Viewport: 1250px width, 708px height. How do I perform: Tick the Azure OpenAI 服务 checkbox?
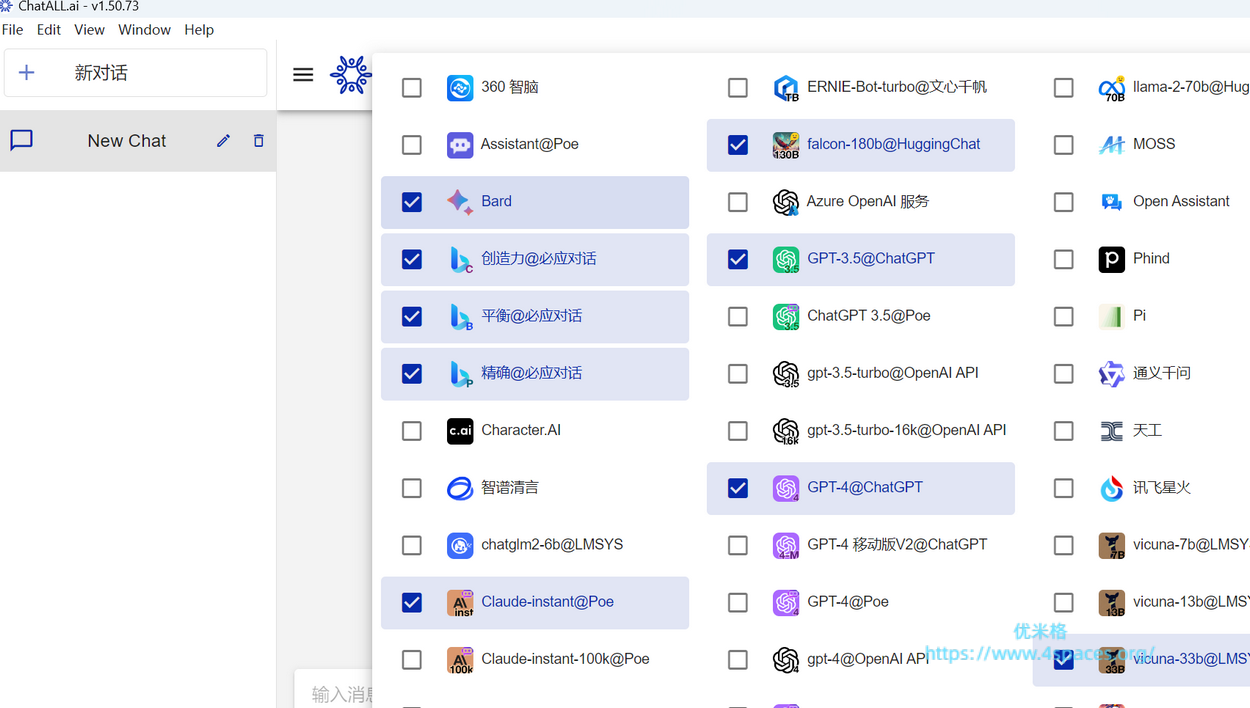(x=738, y=202)
